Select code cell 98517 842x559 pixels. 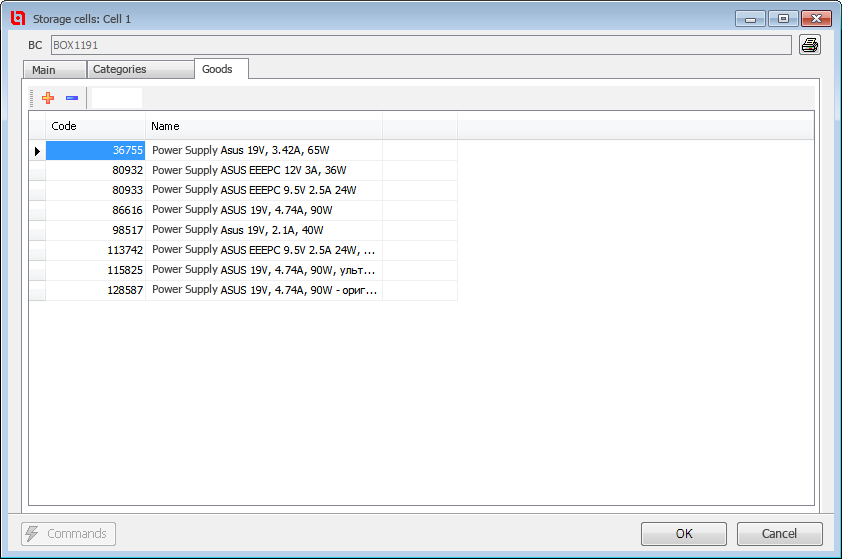(95, 230)
